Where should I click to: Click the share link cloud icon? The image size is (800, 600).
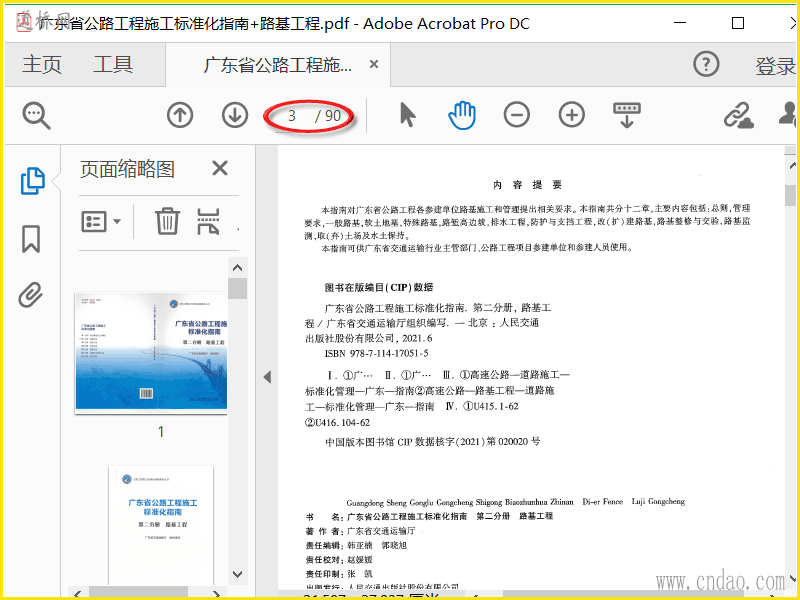pyautogui.click(x=738, y=115)
